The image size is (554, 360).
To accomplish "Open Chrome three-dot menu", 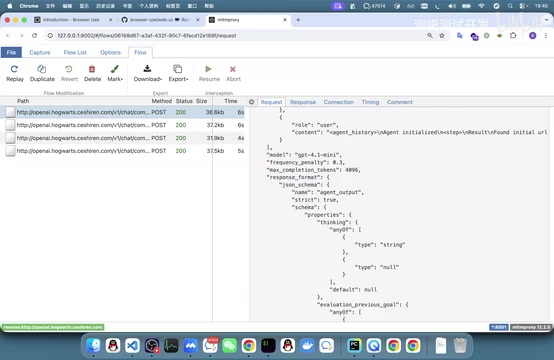I will tap(546, 35).
